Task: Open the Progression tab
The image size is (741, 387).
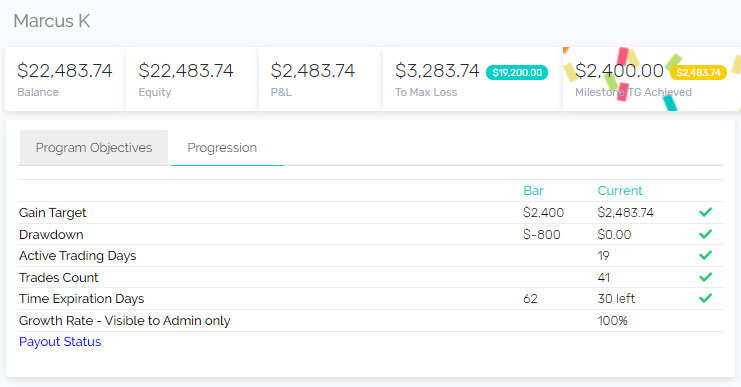Action: [222, 148]
